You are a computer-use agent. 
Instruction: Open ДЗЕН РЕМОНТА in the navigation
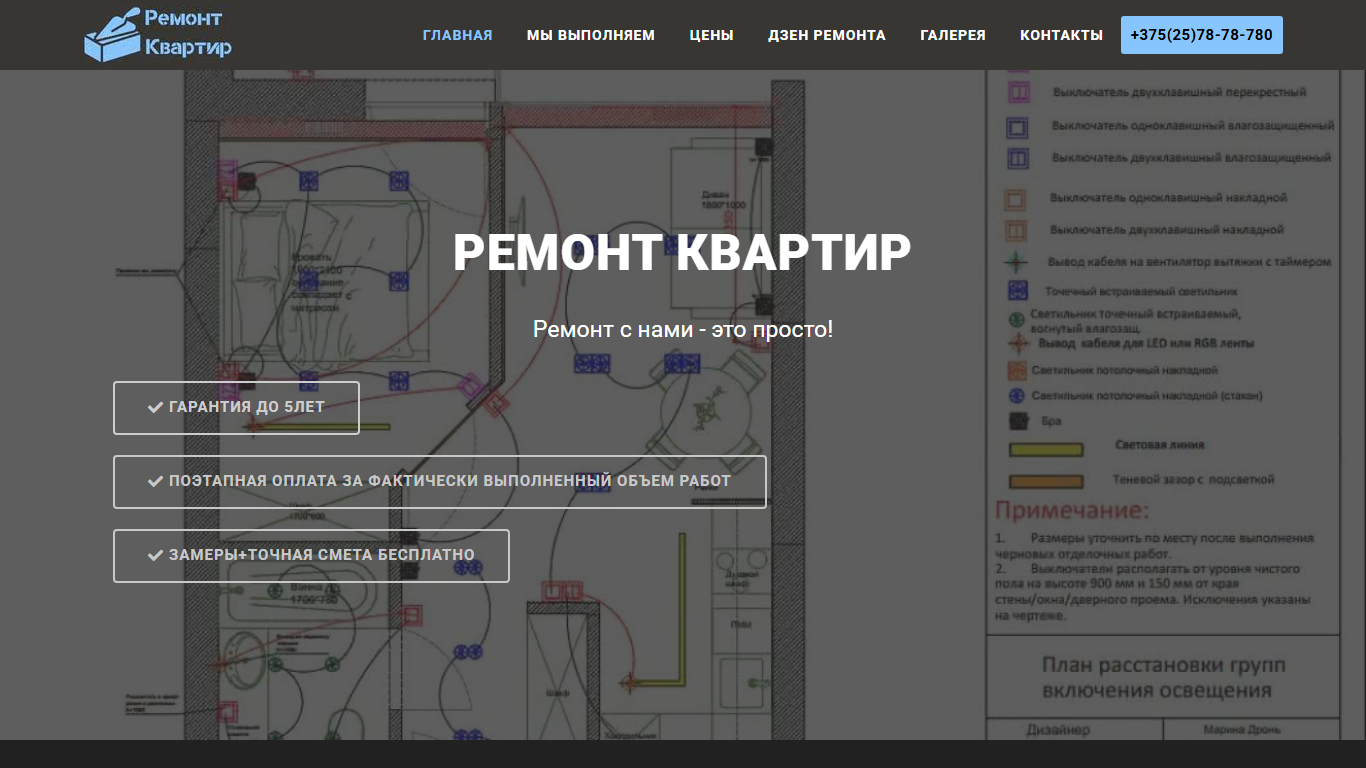click(x=827, y=35)
